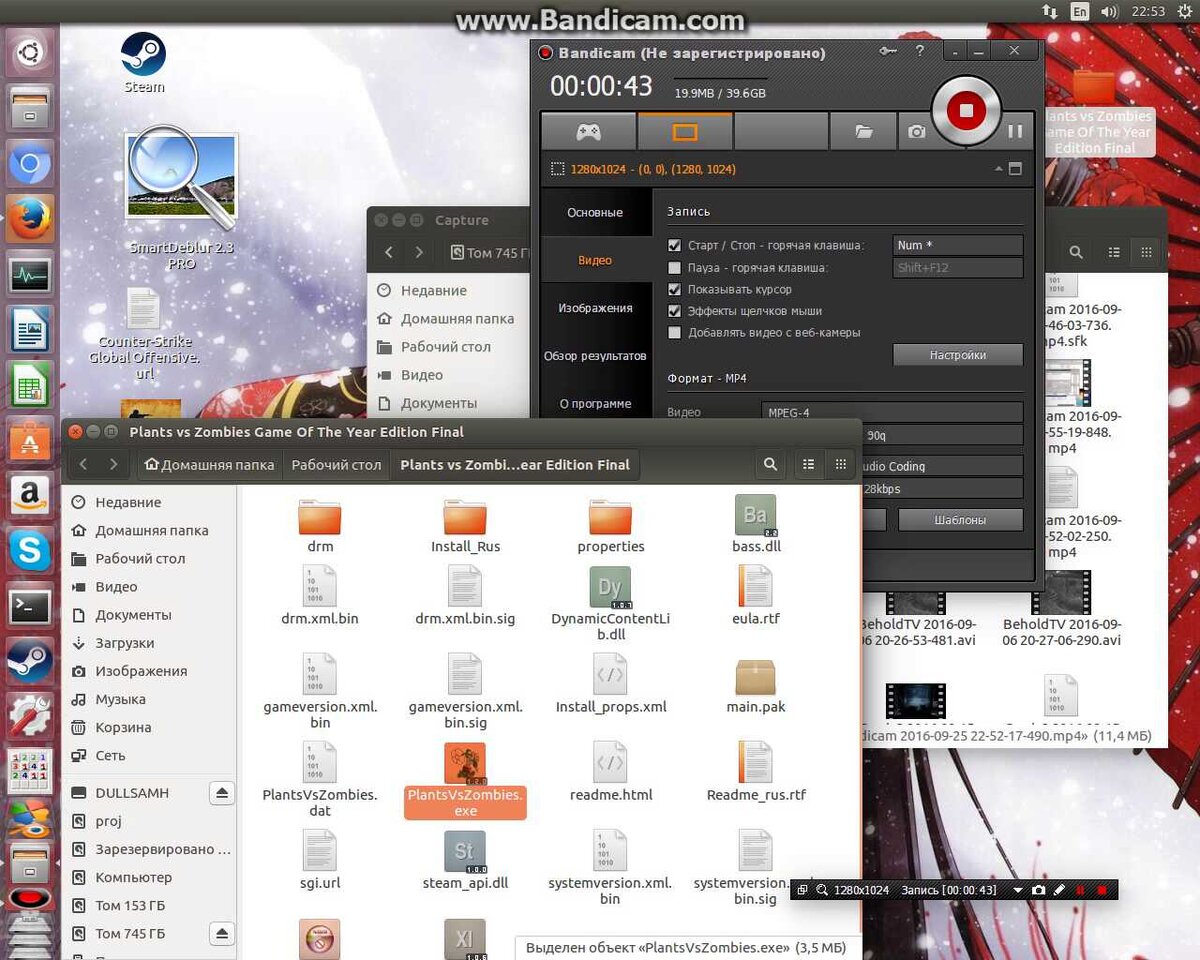Open the О программе tab in Bandicam
This screenshot has width=1200, height=960.
click(x=595, y=404)
